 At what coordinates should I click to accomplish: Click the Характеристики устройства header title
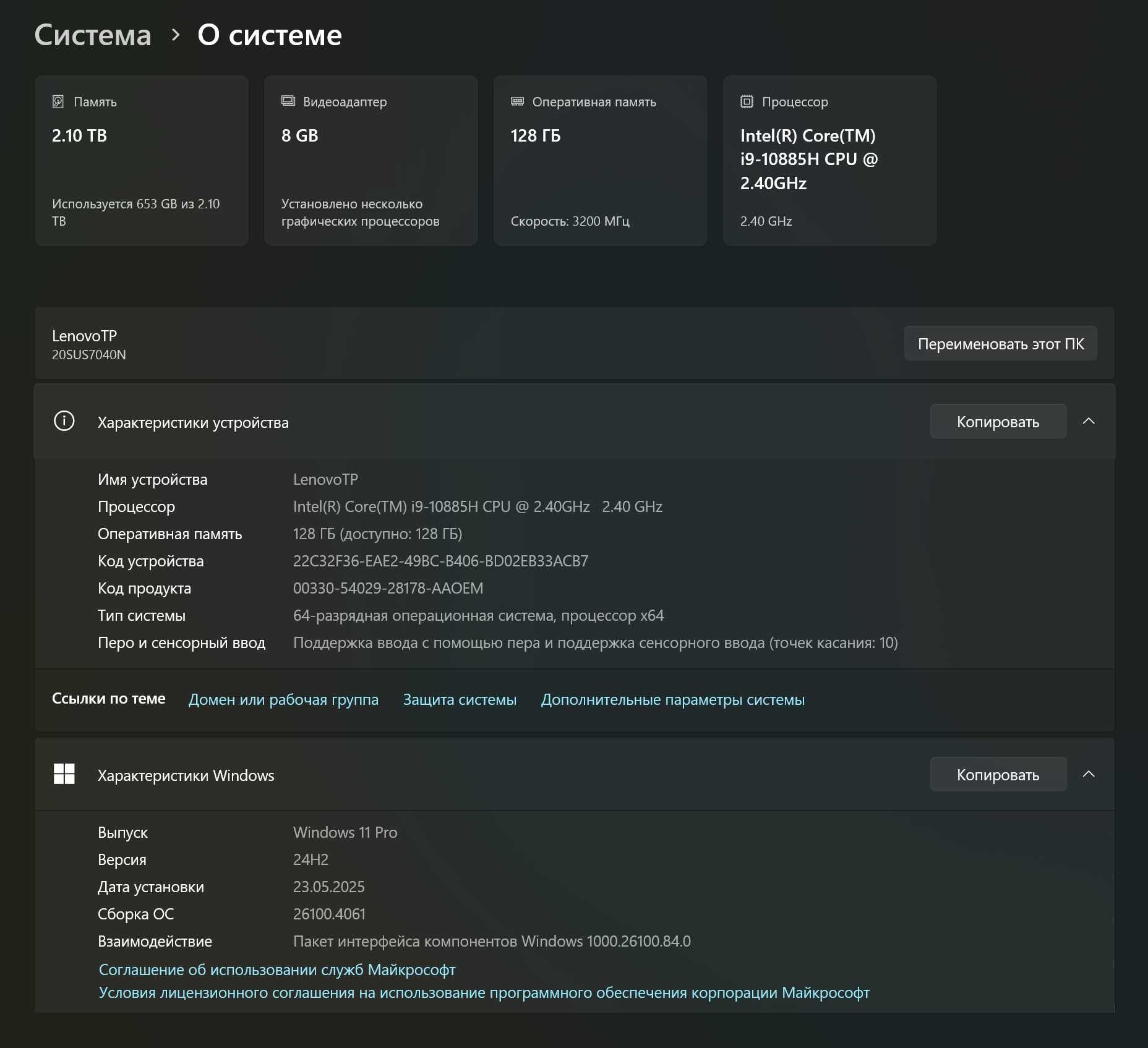(x=193, y=422)
